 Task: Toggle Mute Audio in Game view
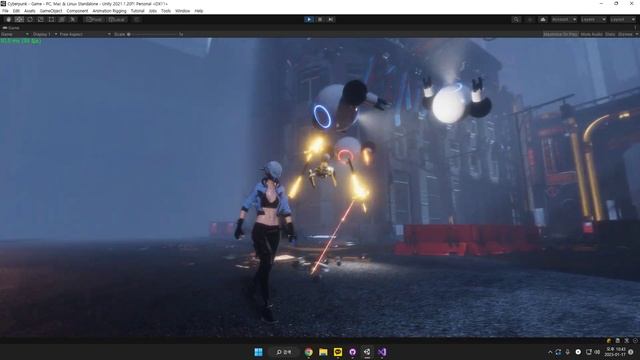(591, 34)
